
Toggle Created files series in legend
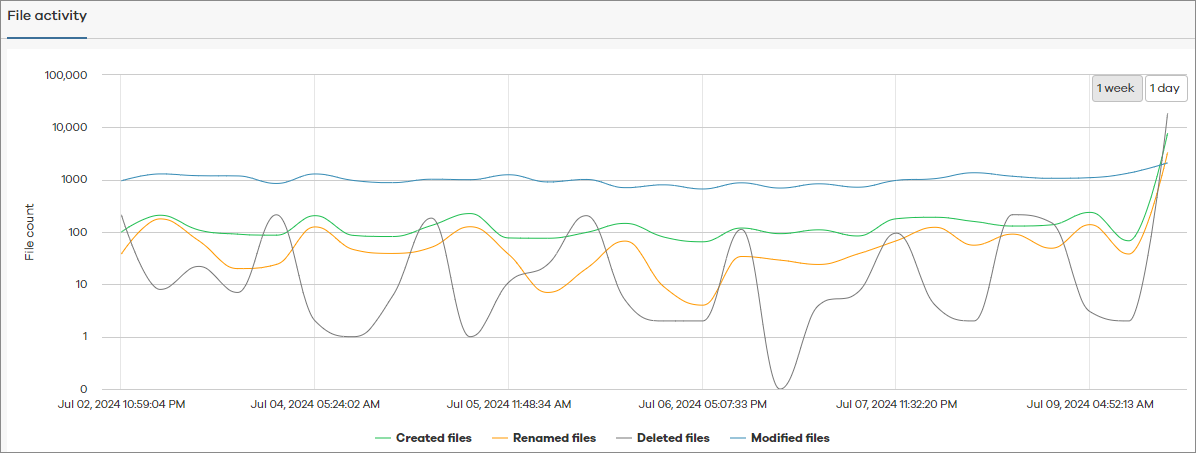[433, 438]
